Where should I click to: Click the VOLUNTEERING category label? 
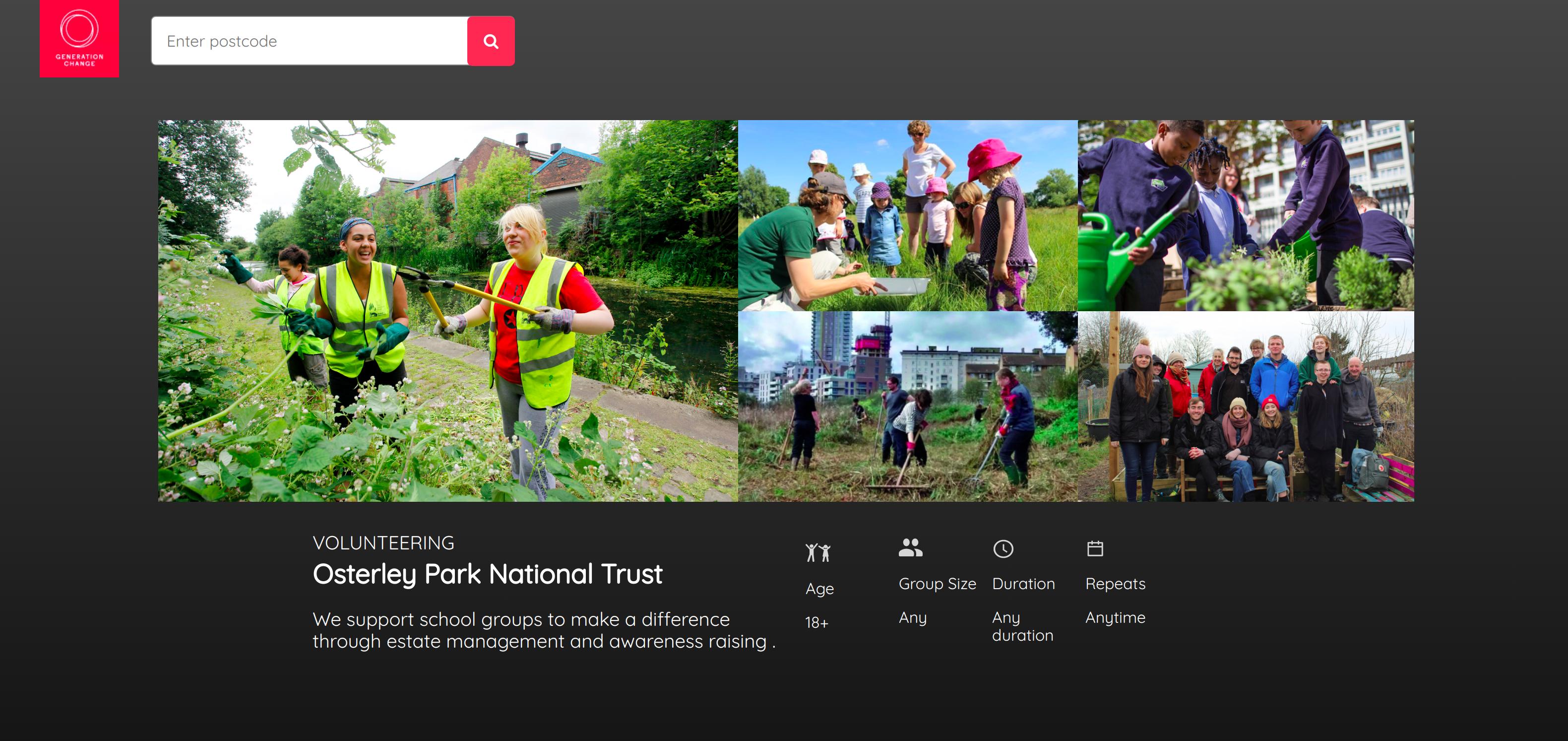[x=383, y=542]
